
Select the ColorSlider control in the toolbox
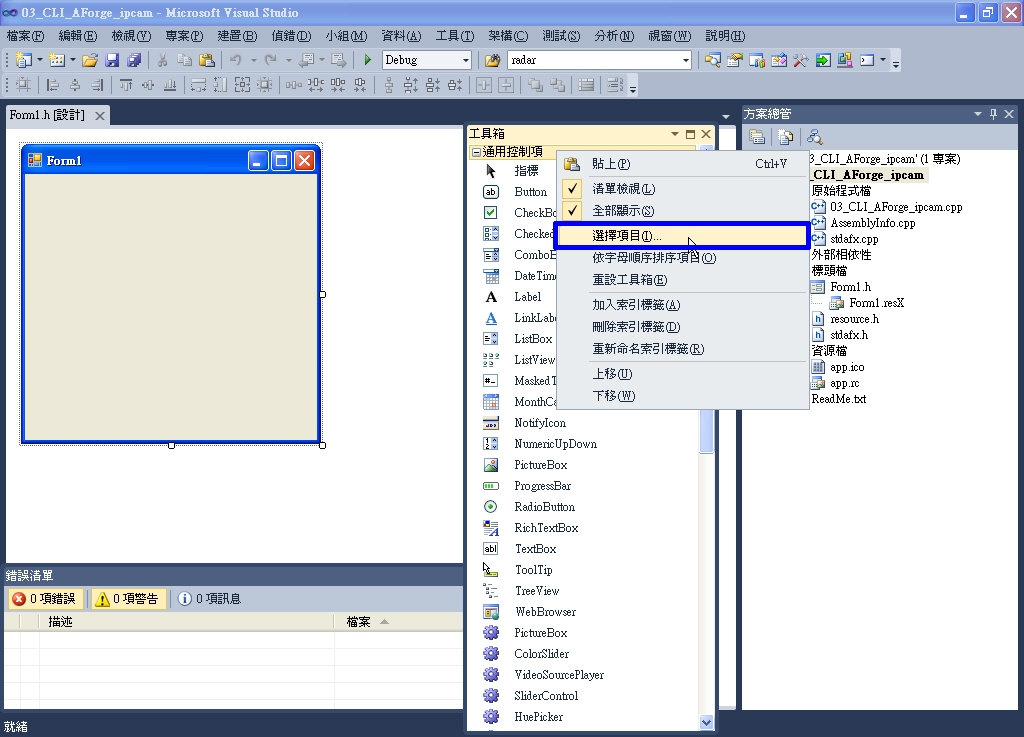point(539,653)
